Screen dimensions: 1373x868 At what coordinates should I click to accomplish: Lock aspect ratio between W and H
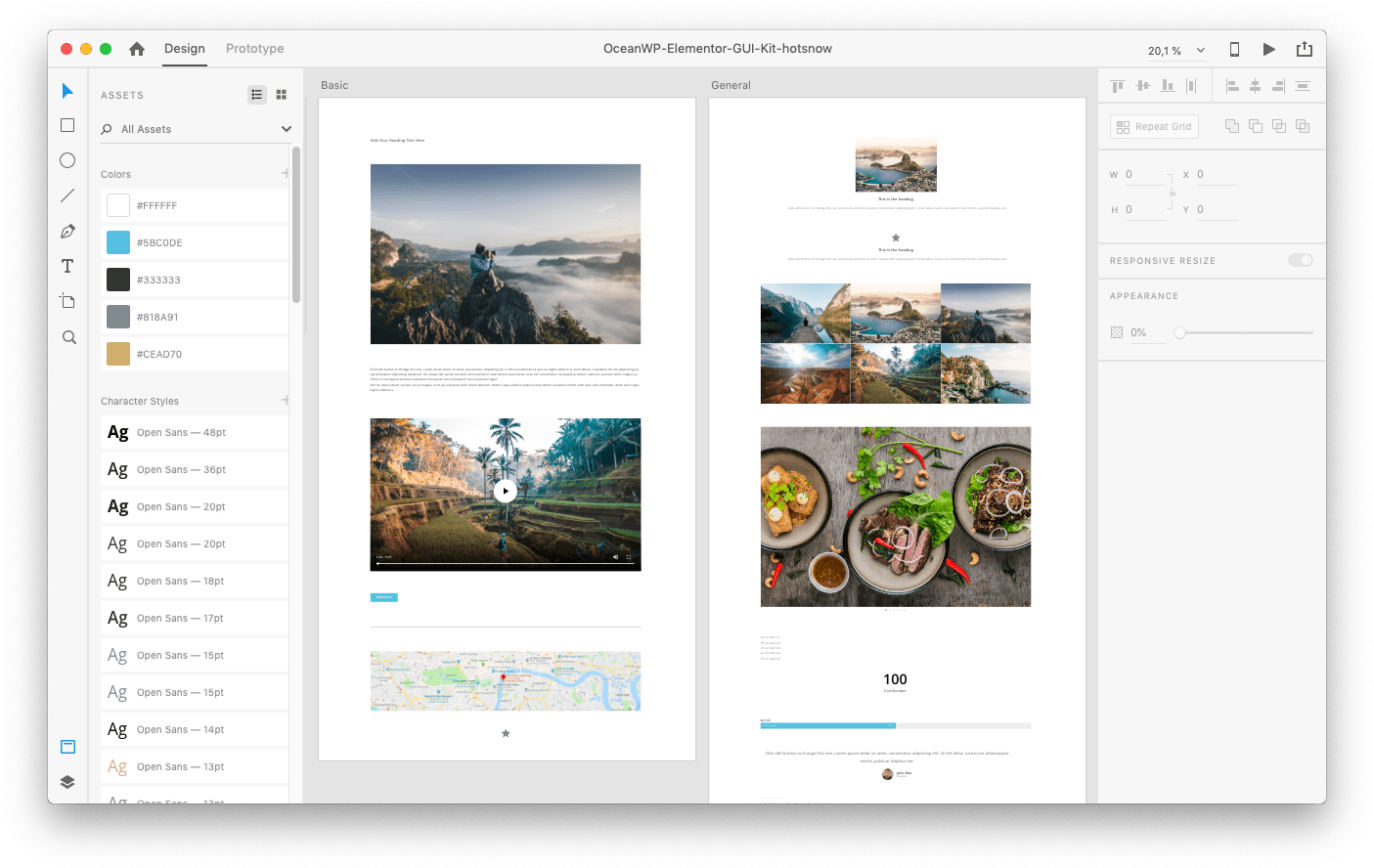click(1171, 192)
